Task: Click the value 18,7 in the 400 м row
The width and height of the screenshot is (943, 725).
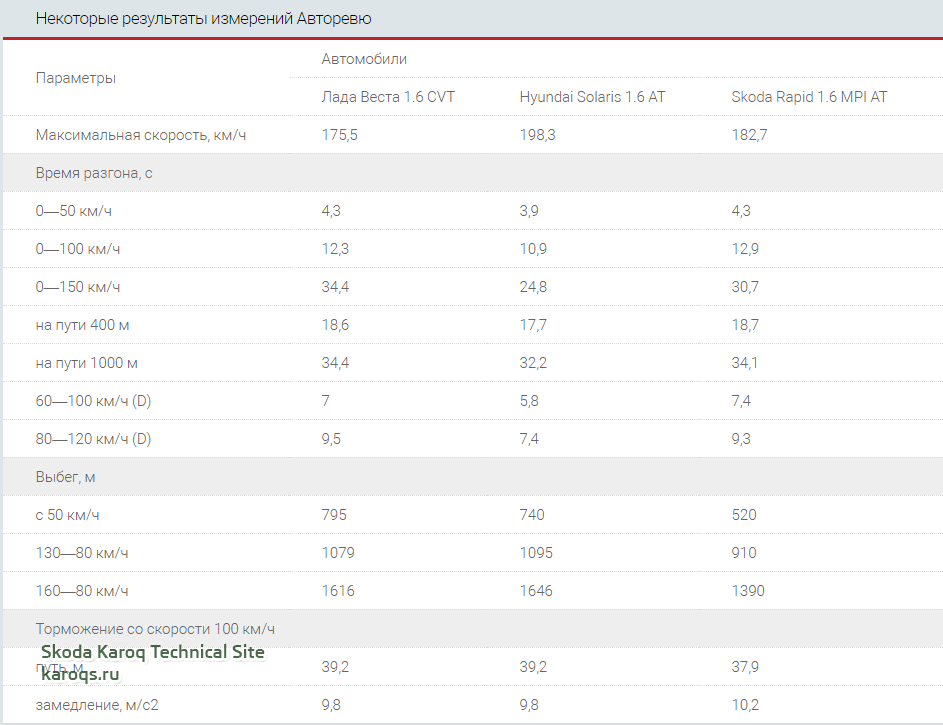Action: (745, 325)
